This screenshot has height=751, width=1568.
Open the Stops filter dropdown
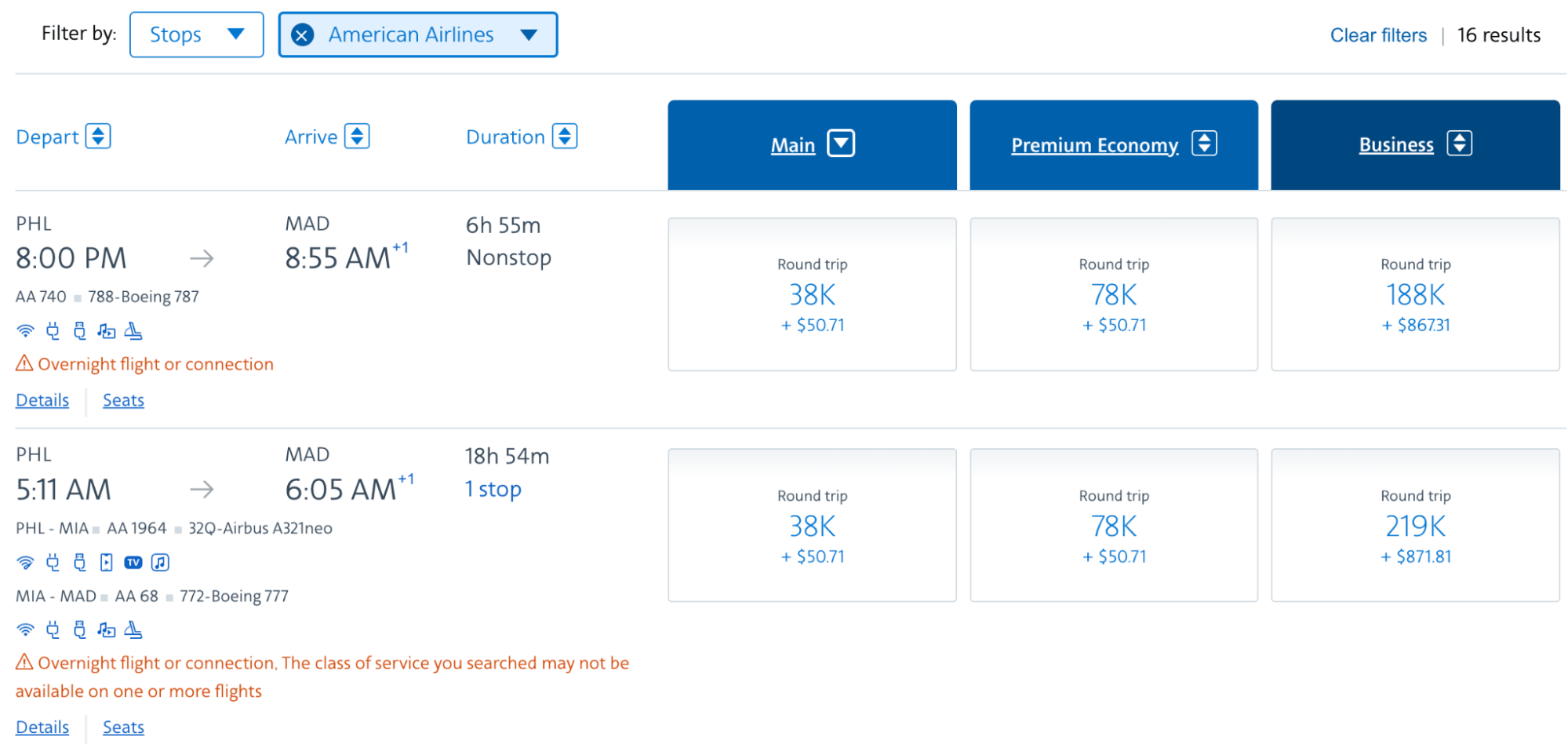tap(196, 35)
